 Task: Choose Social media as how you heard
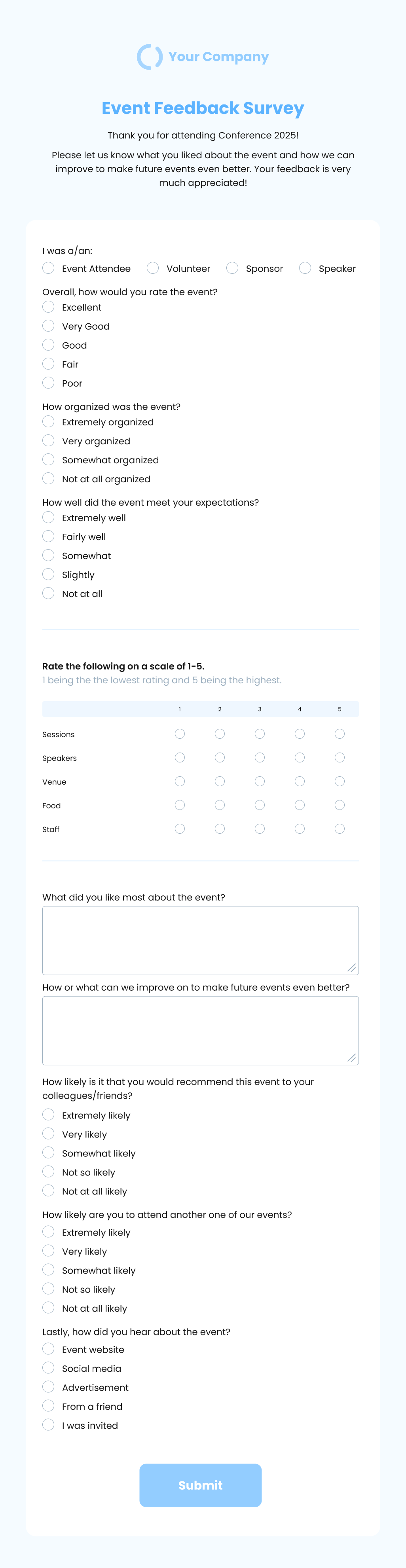tap(49, 1368)
